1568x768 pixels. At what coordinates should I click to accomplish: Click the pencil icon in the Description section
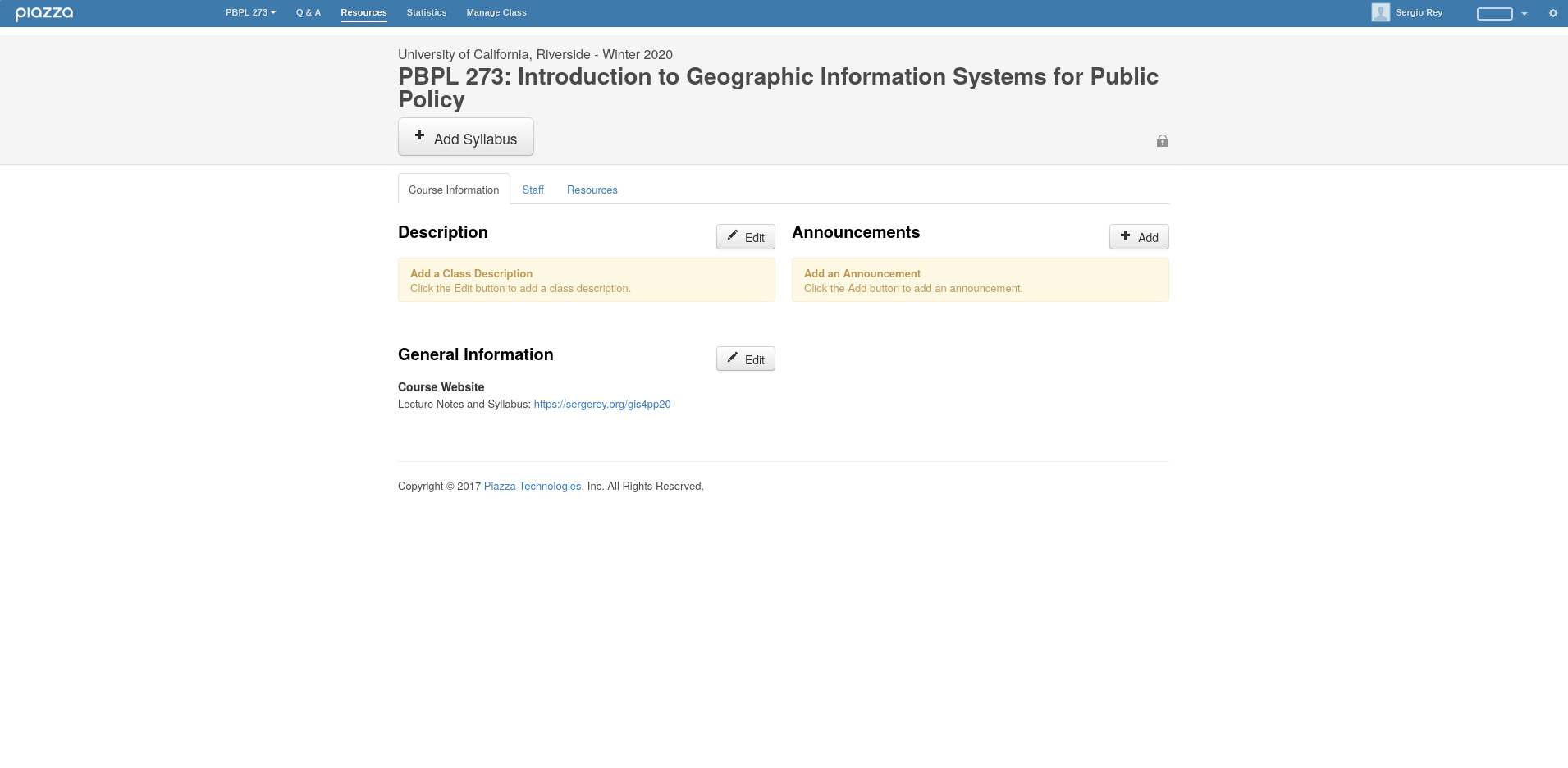click(x=733, y=235)
